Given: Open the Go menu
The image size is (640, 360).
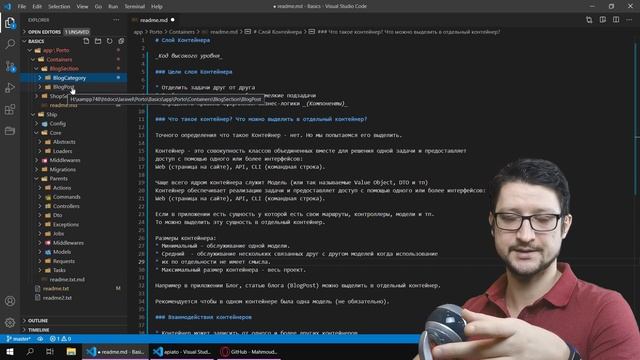Looking at the screenshot, I should coord(98,7).
